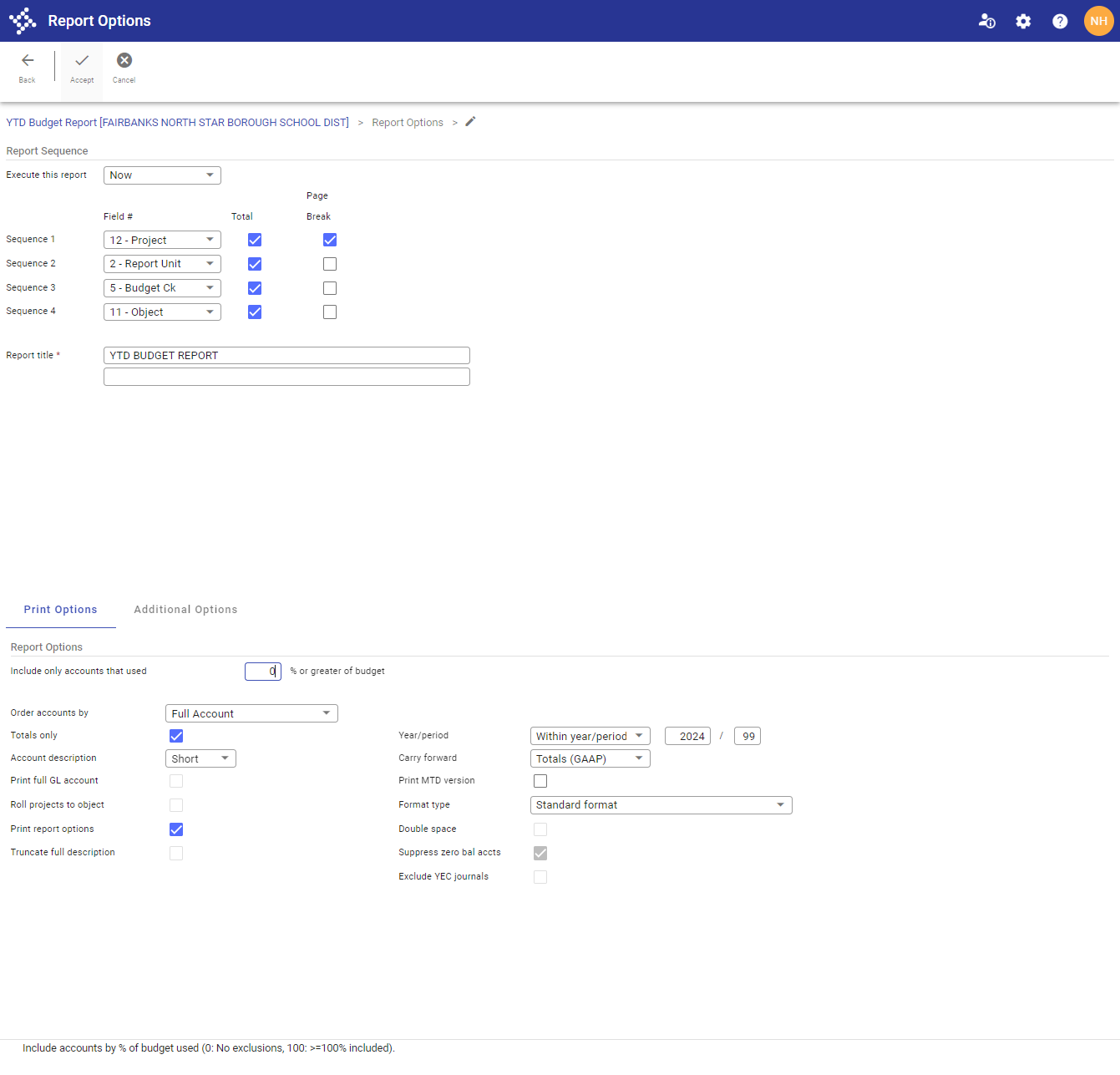This screenshot has width=1120, height=1075.
Task: Open Order accounts by dropdown
Action: (x=251, y=713)
